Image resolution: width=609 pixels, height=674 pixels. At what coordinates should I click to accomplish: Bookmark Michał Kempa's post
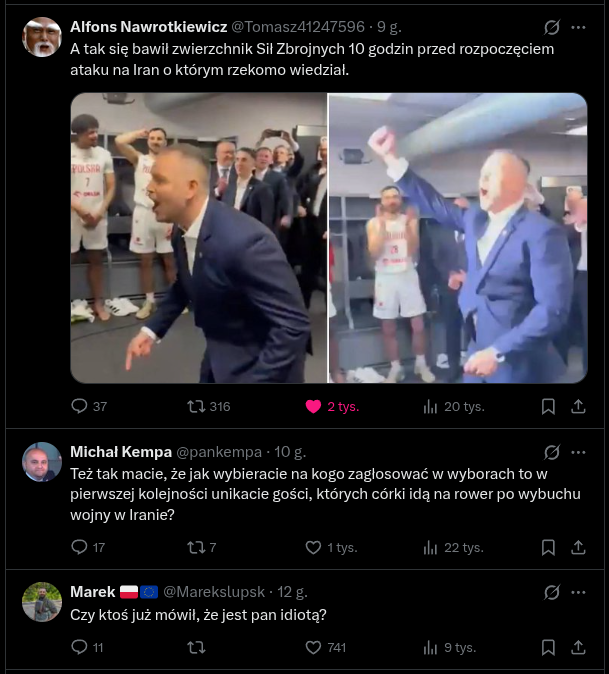point(548,547)
